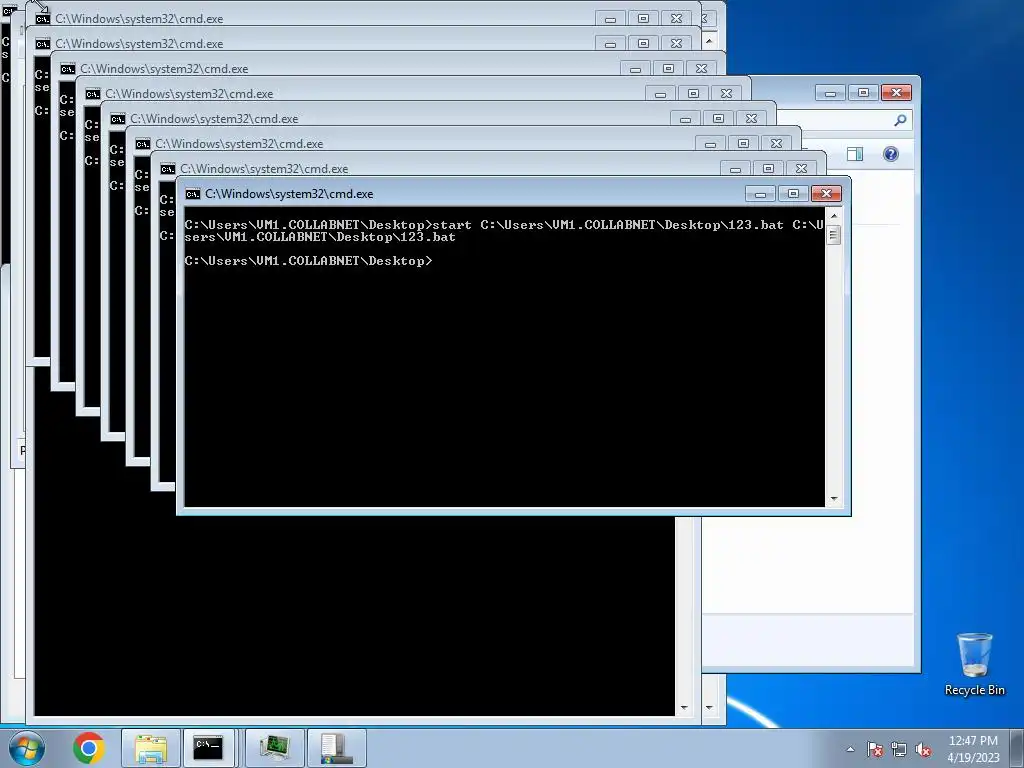The height and width of the screenshot is (768, 1024).
Task: Click the title icon of the cmd window just behind the front one
Action: click(168, 169)
